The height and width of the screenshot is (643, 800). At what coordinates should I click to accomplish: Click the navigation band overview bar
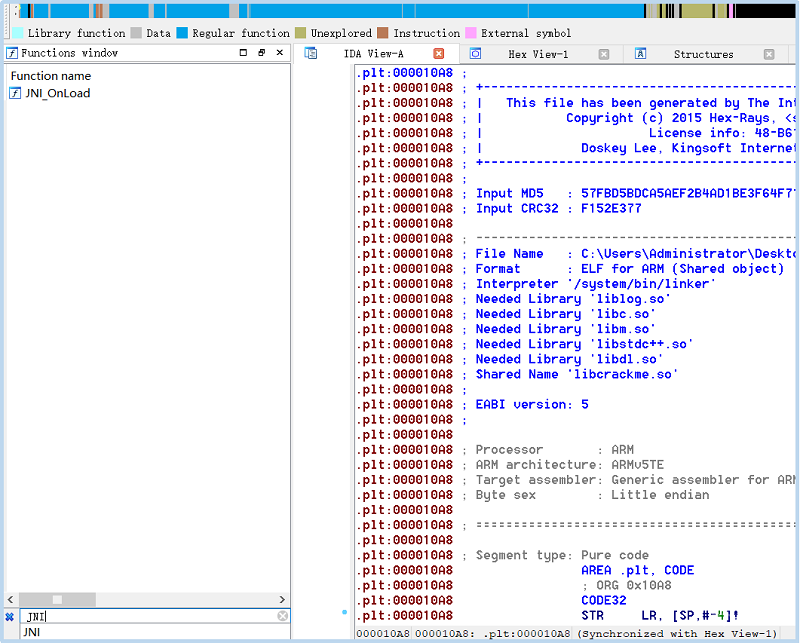point(406,11)
